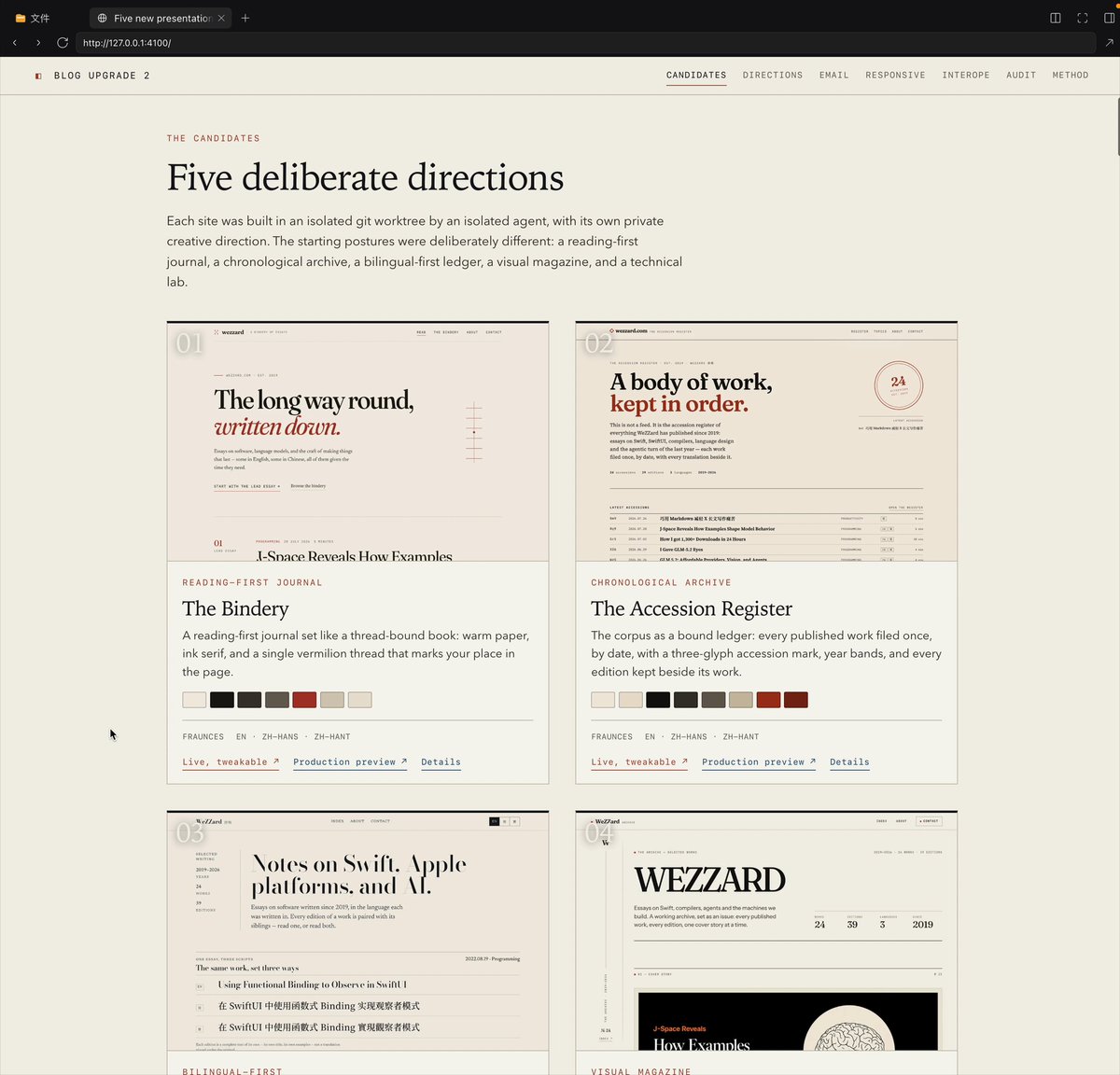Open The Bindery 'Live, tweakable' link
Screen dimensions: 1120x1075
pyautogui.click(x=231, y=762)
